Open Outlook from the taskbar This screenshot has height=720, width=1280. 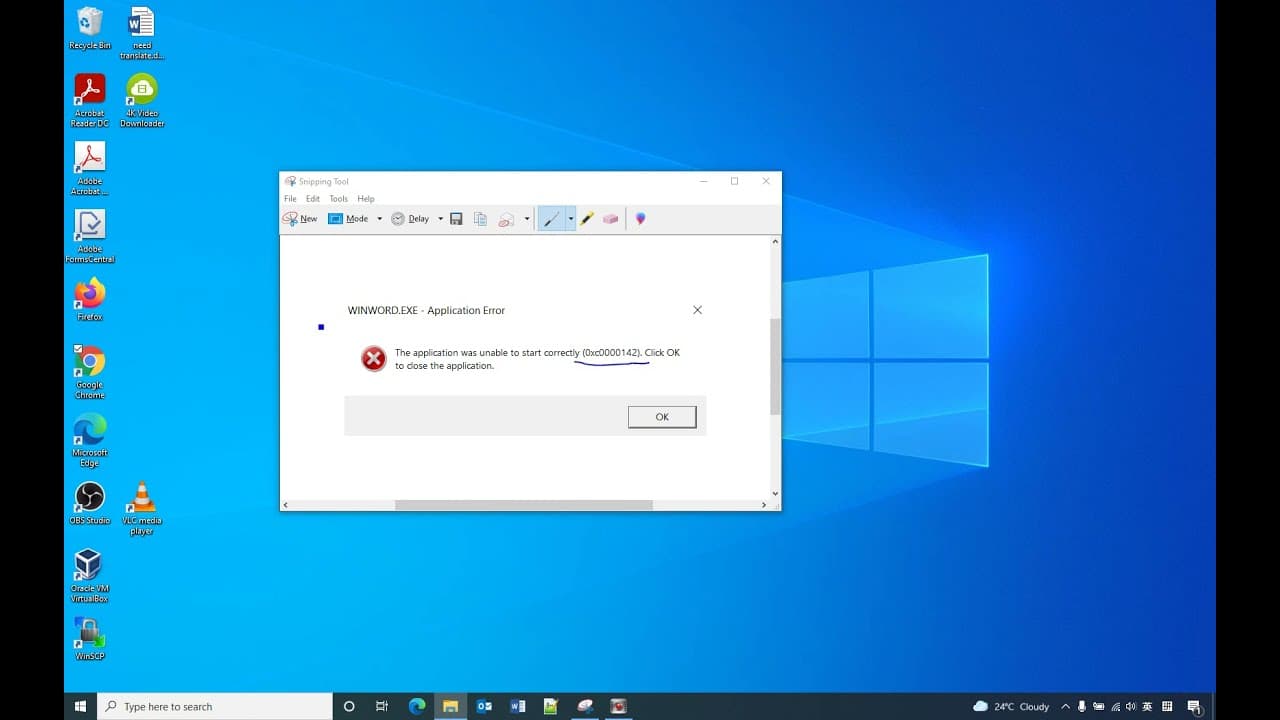[484, 706]
